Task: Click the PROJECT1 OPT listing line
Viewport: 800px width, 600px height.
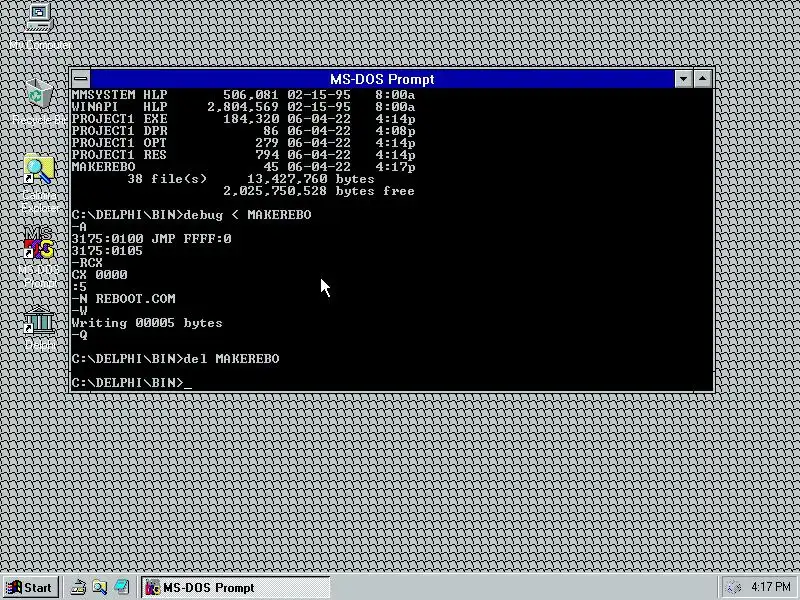Action: pos(243,143)
